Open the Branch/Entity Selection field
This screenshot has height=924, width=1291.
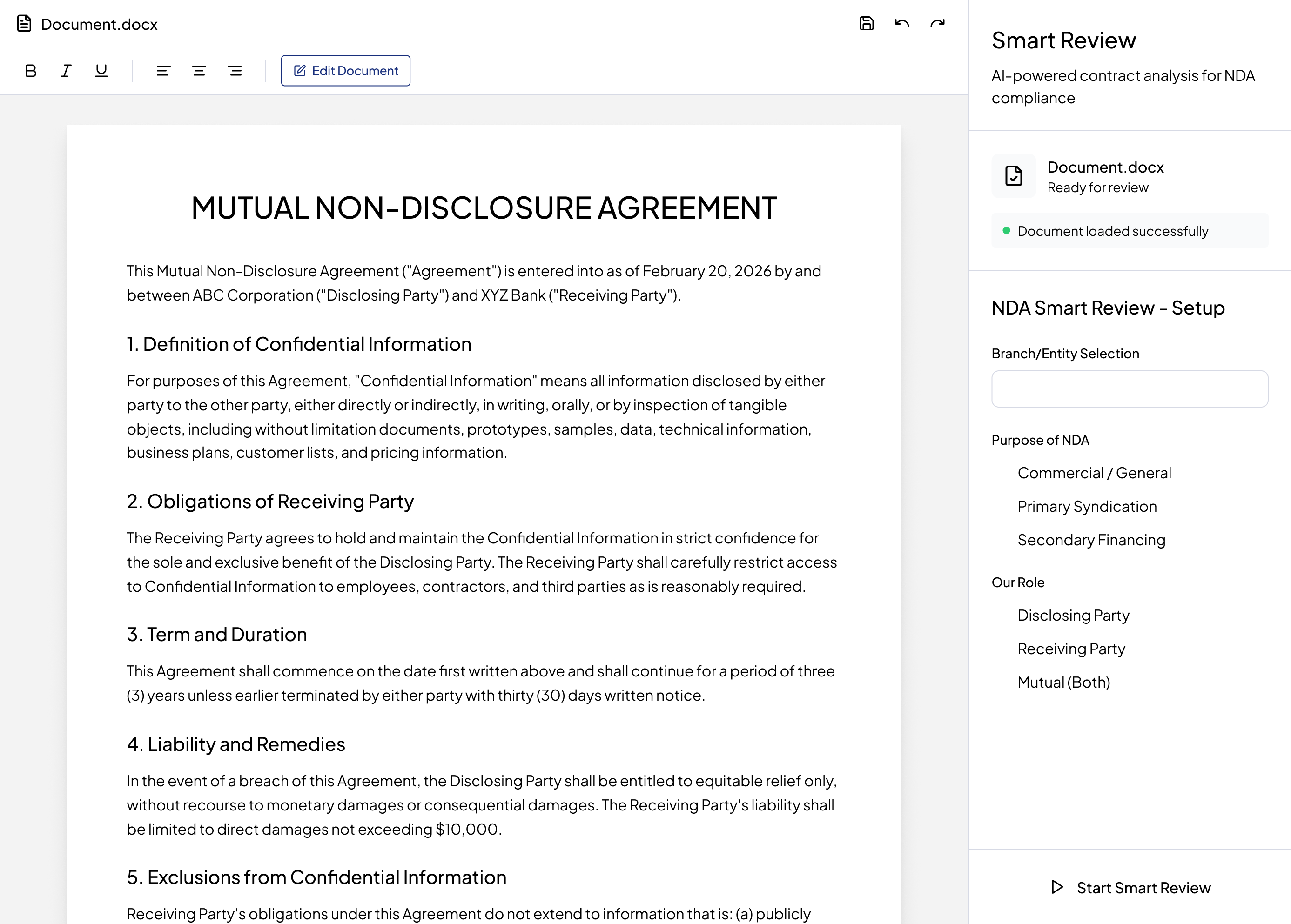pos(1130,389)
